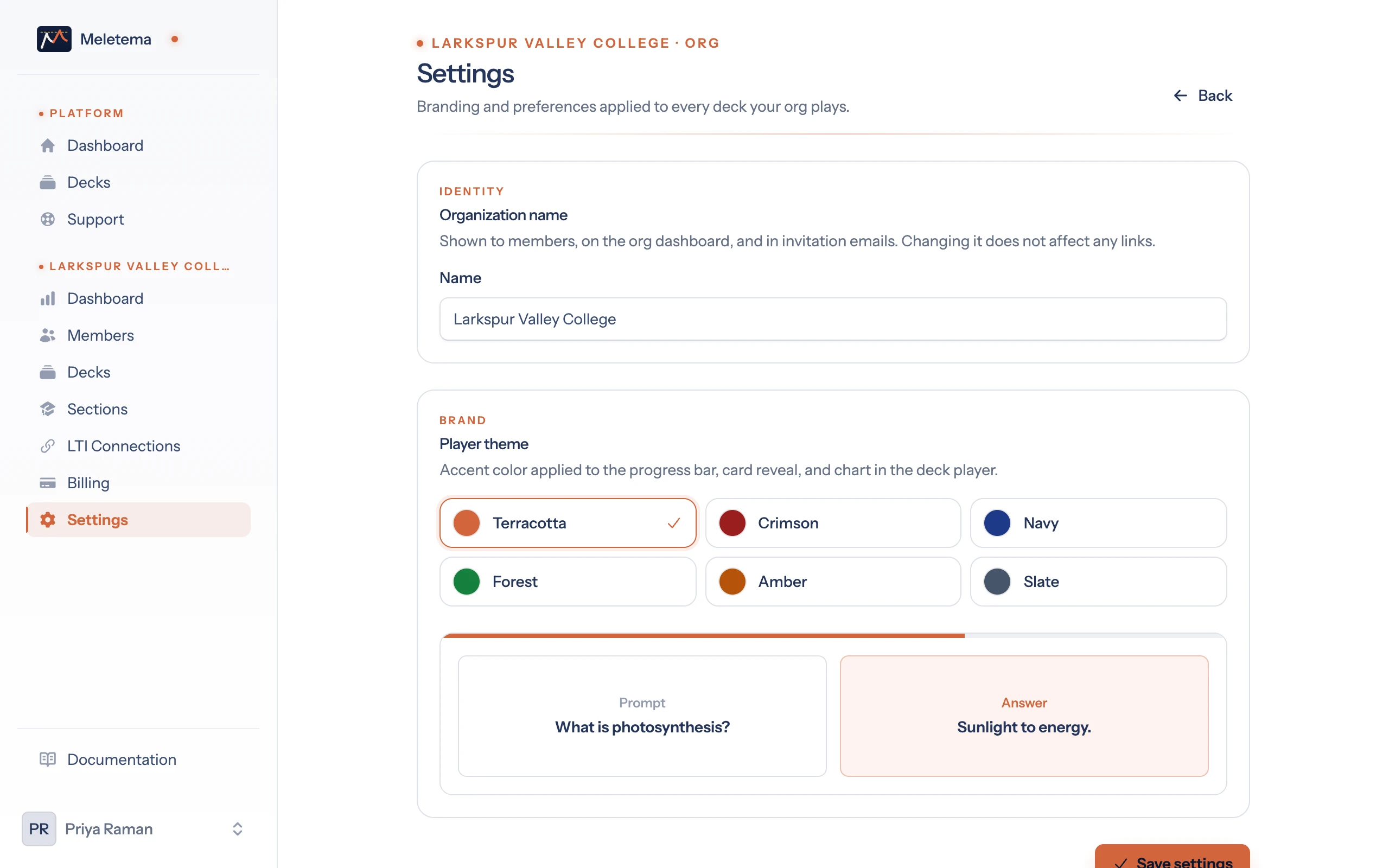Click the Crimson red color circle
The width and height of the screenshot is (1389, 868).
point(732,523)
